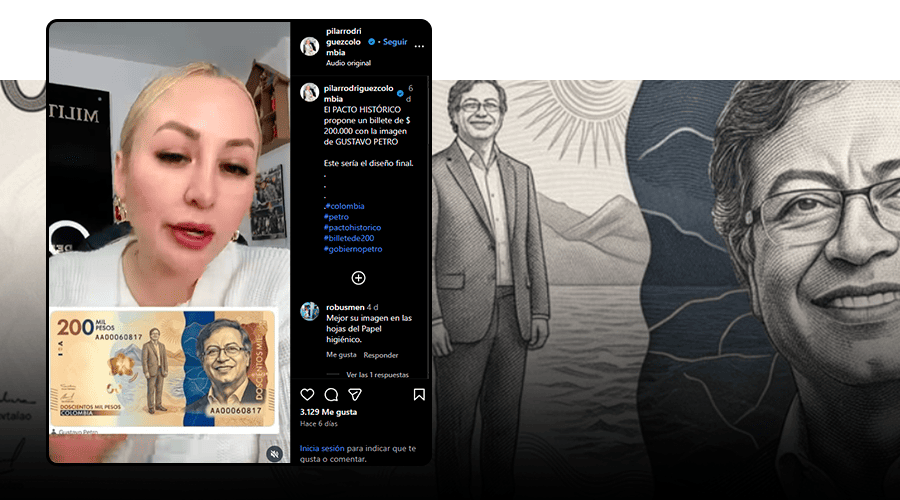Unmute the video with the speaker icon
The image size is (900, 500).
pyautogui.click(x=274, y=453)
